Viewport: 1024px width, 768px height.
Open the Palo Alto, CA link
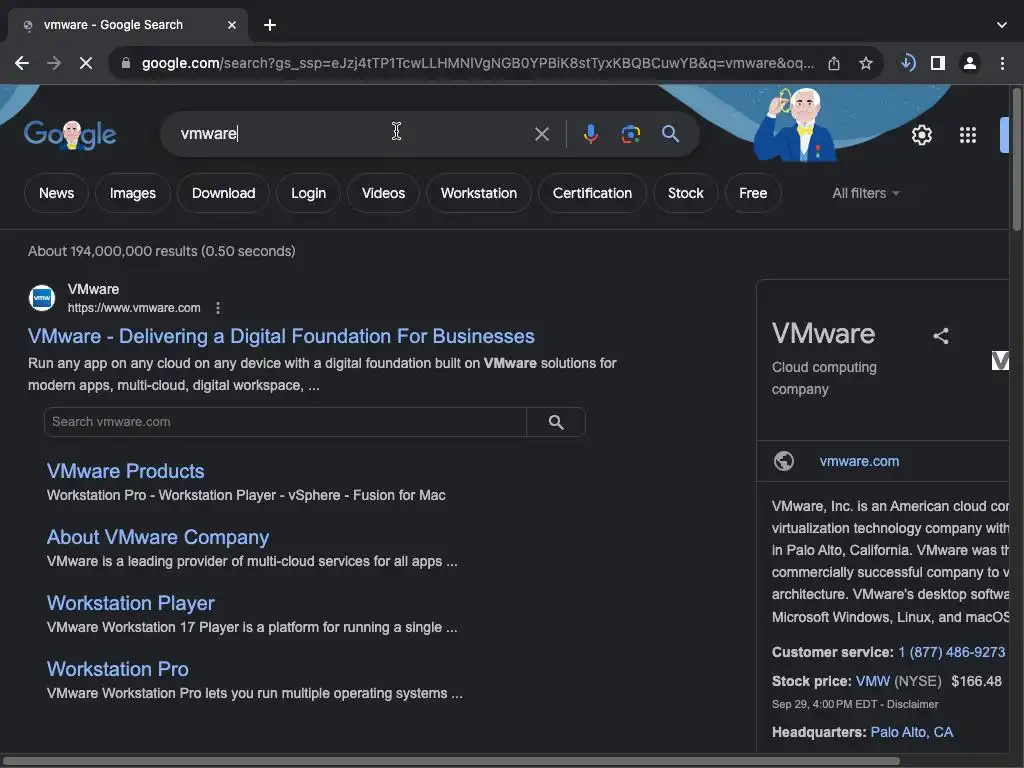[912, 732]
